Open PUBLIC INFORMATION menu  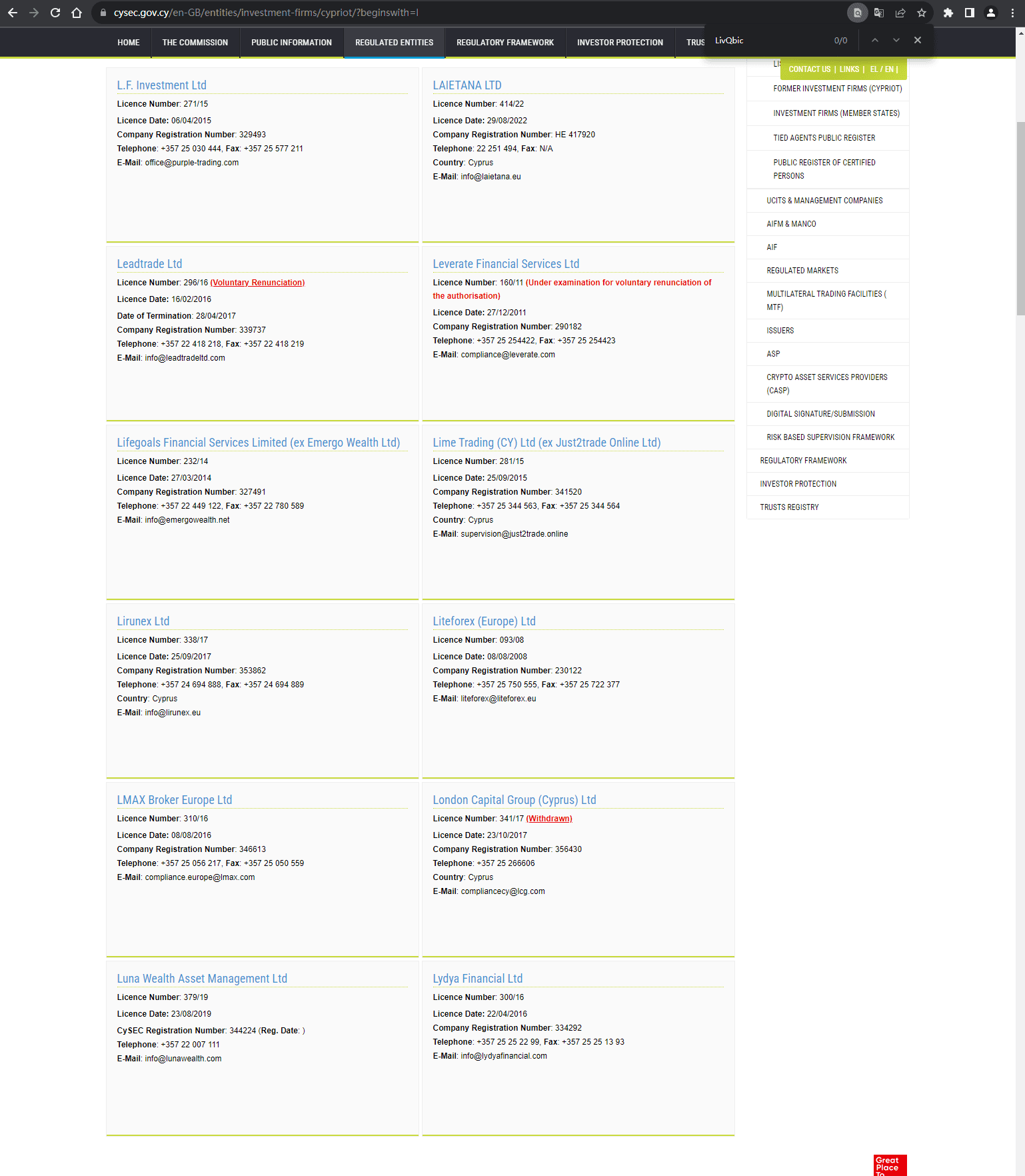coord(291,43)
